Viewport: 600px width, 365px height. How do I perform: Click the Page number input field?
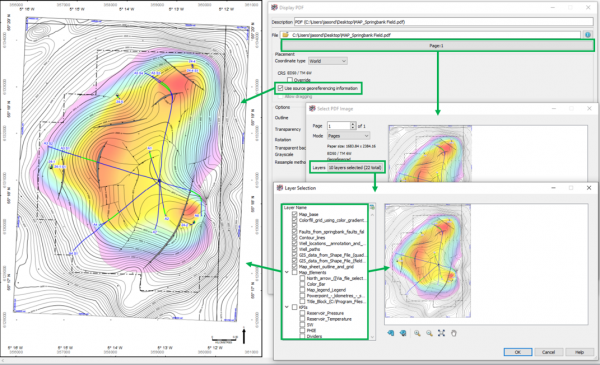(338, 125)
